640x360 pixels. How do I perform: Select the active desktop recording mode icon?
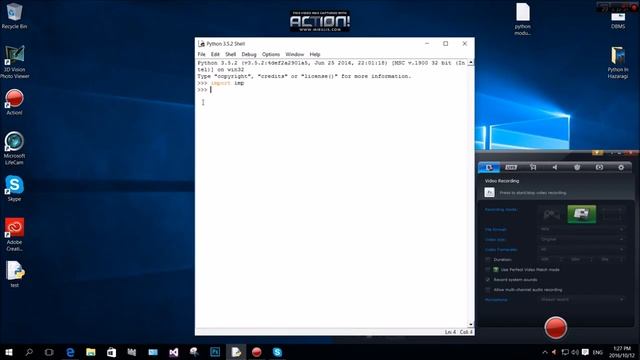(x=582, y=214)
